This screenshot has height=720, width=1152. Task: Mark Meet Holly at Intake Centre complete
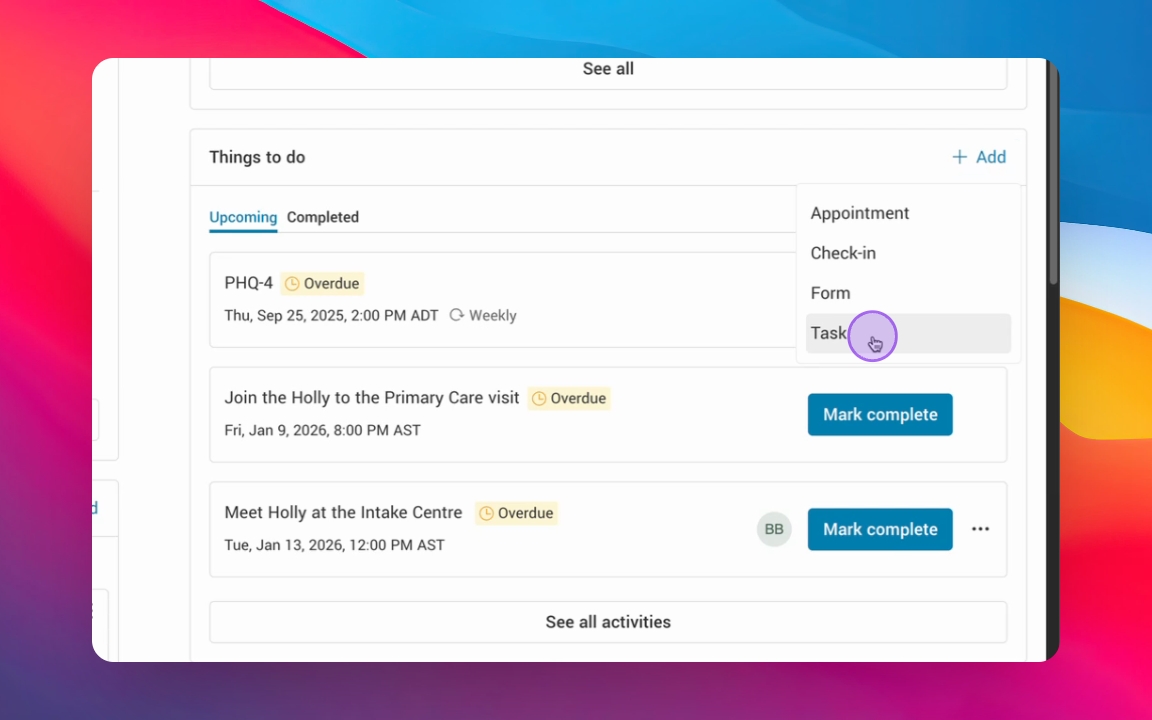coord(880,529)
